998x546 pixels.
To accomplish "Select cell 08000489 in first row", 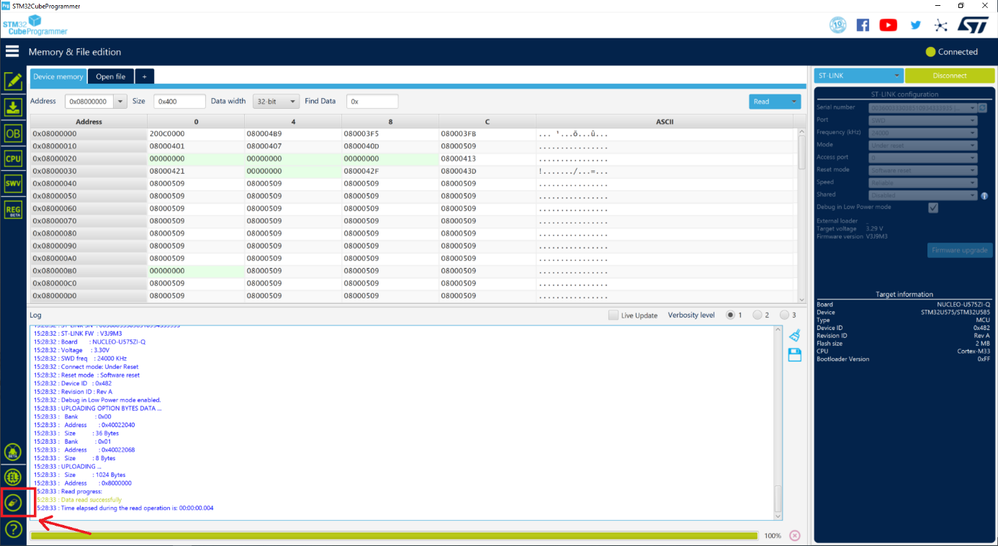I will tap(293, 134).
